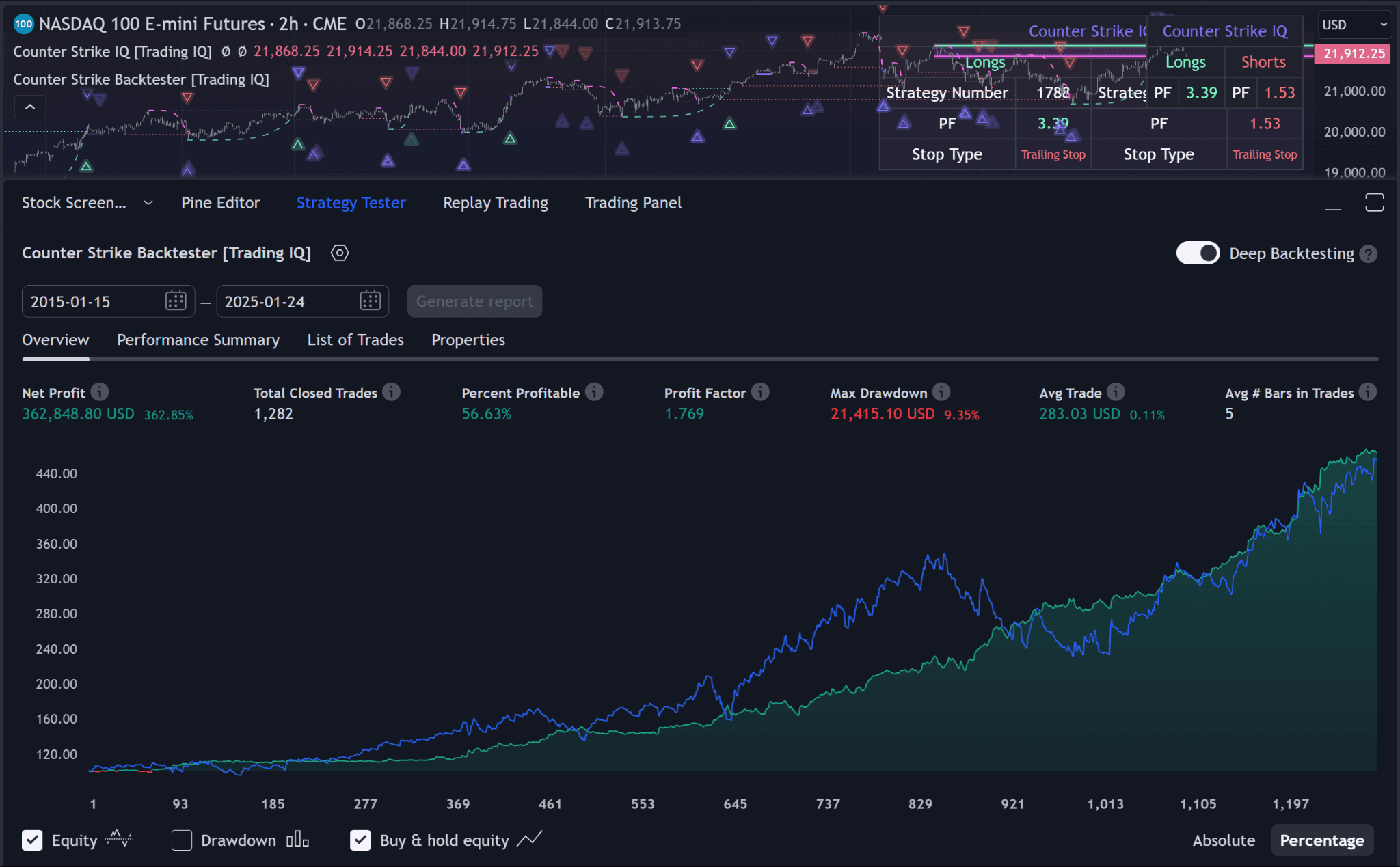Expand Stock Screener dropdown arrow
Viewport: 1400px width, 867px height.
(148, 203)
